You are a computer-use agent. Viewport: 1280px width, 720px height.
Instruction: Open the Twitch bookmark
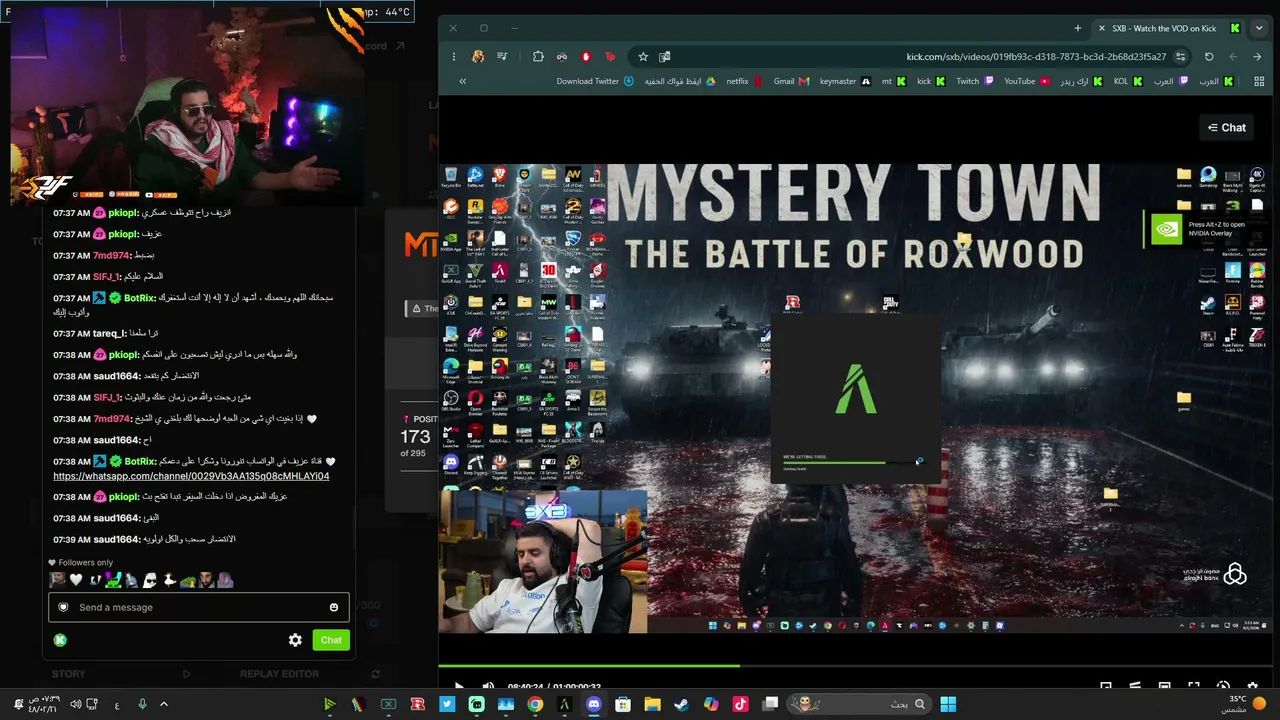pos(973,81)
